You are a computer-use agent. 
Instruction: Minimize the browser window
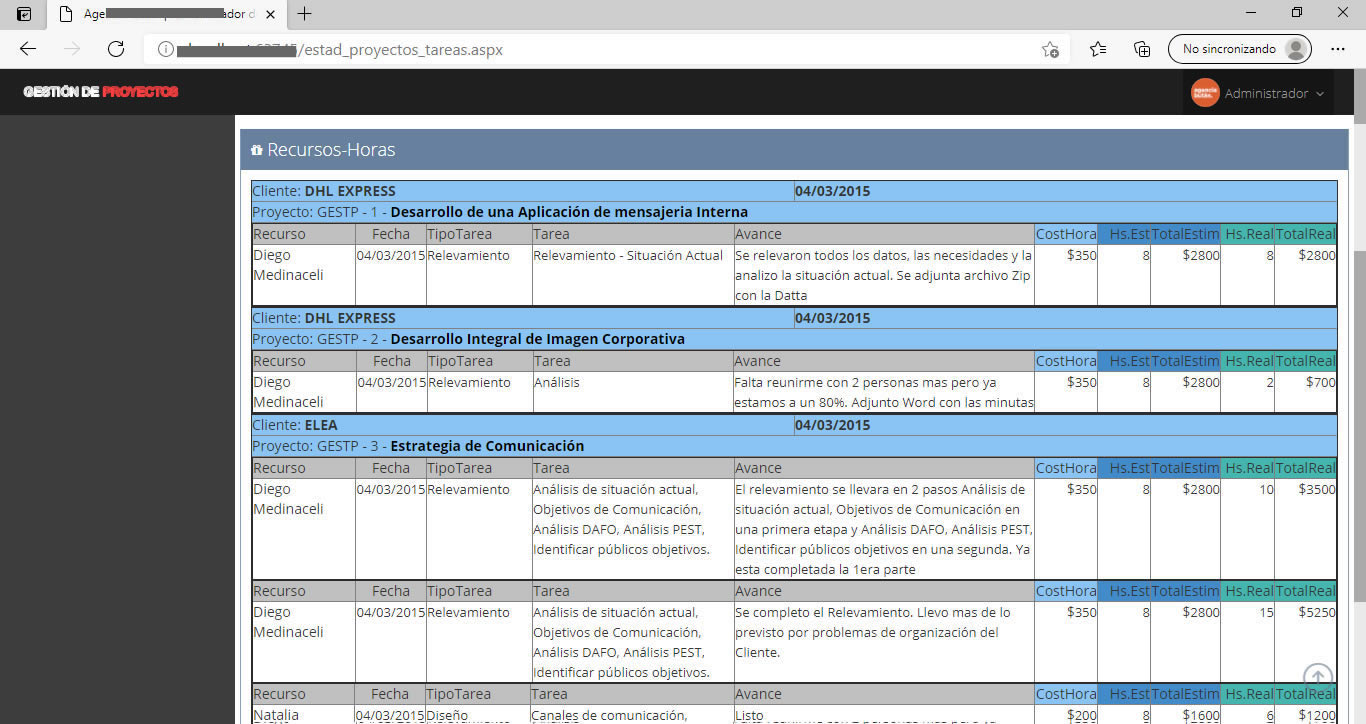(x=1251, y=13)
